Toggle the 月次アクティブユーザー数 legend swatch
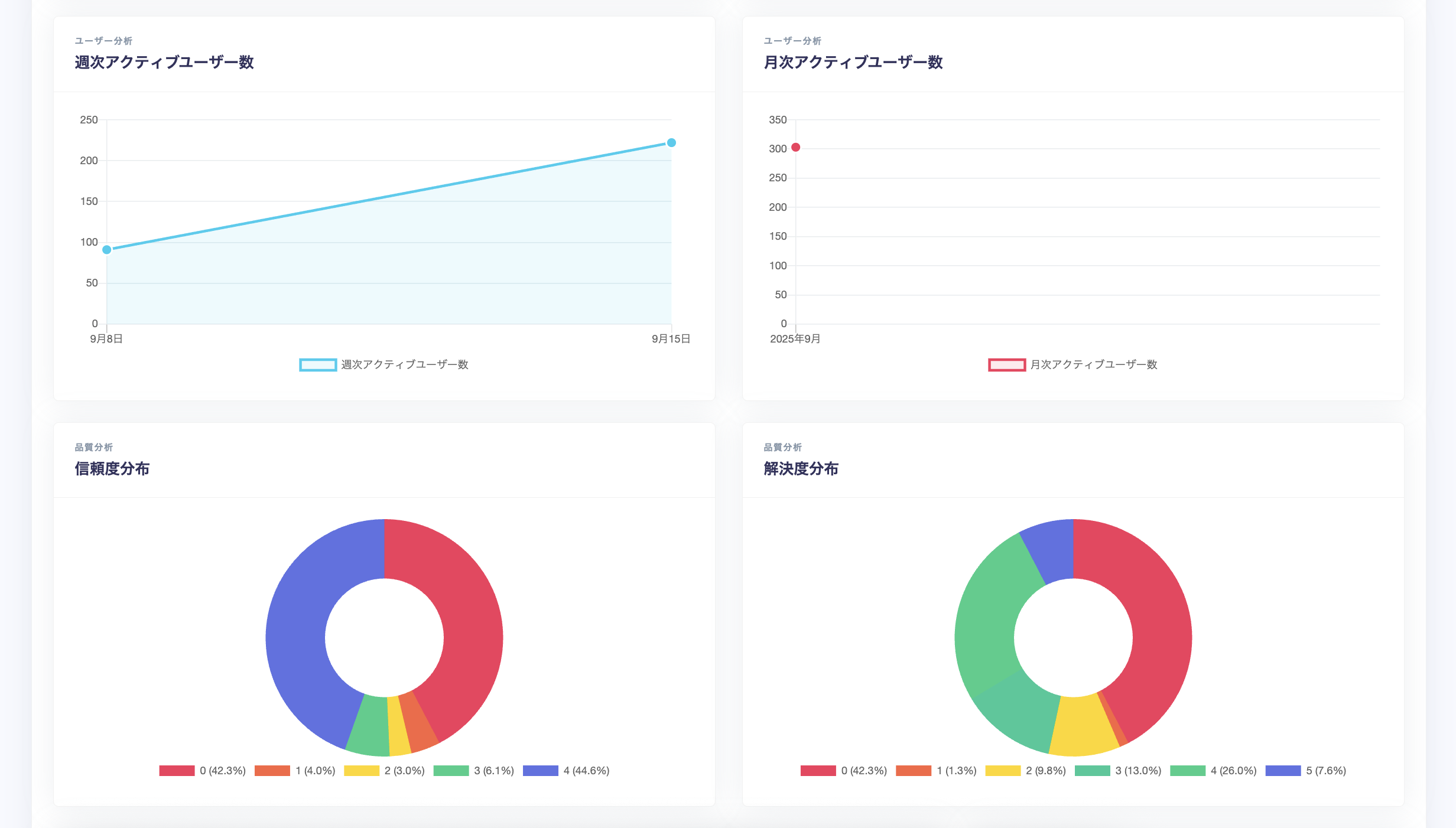This screenshot has width=1456, height=828. (x=1006, y=365)
